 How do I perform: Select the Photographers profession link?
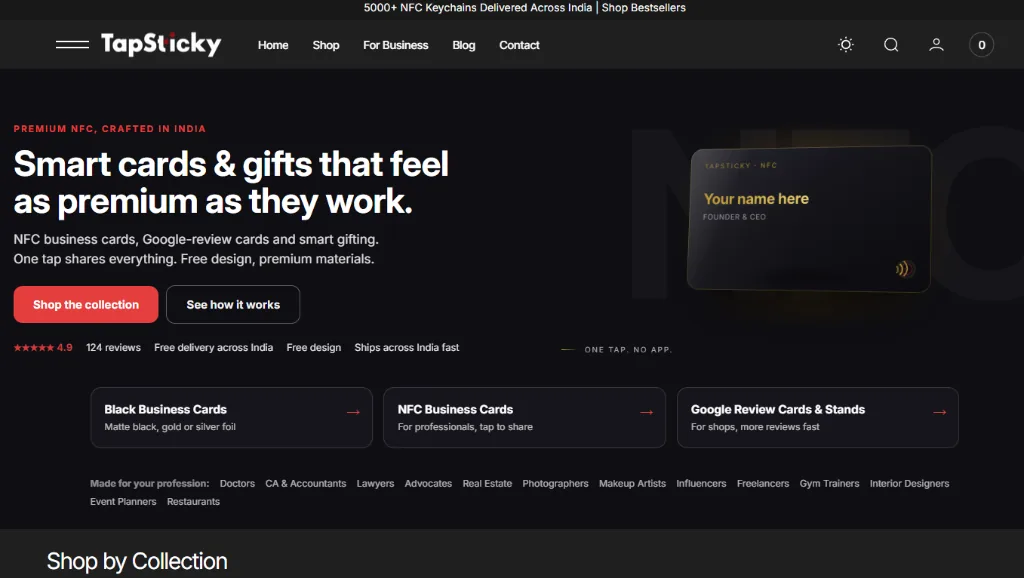pyautogui.click(x=555, y=483)
